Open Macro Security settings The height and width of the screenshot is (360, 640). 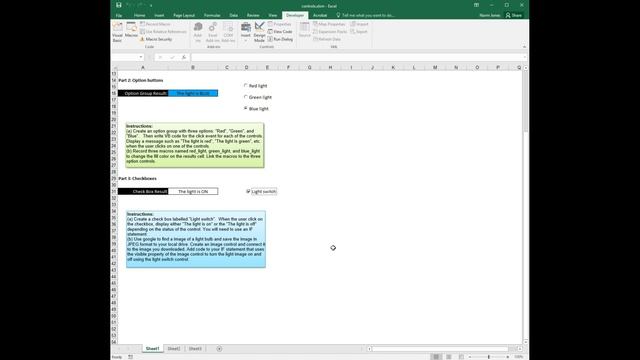[x=156, y=39]
